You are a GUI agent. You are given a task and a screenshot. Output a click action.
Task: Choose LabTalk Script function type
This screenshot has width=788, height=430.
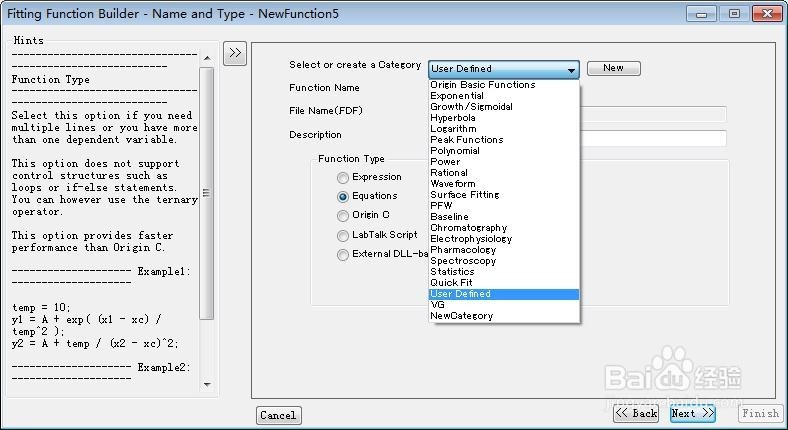(343, 236)
